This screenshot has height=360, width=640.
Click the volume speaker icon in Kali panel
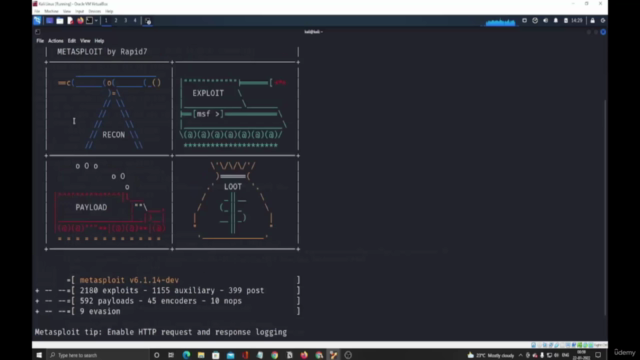pos(546,20)
